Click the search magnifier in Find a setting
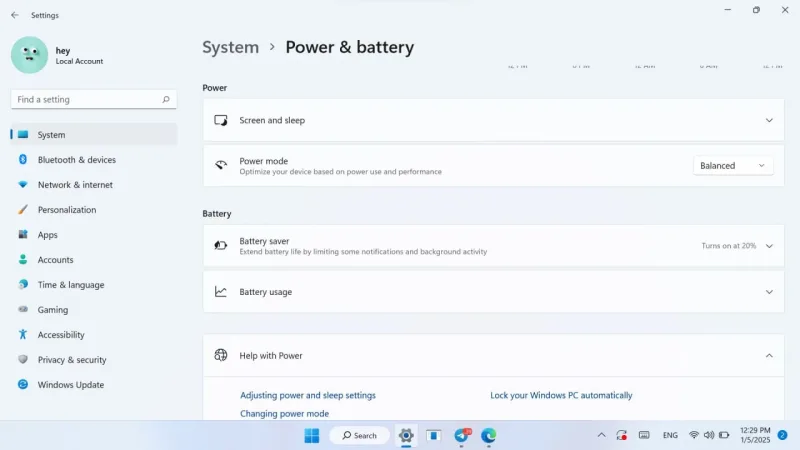This screenshot has width=800, height=450. click(166, 99)
